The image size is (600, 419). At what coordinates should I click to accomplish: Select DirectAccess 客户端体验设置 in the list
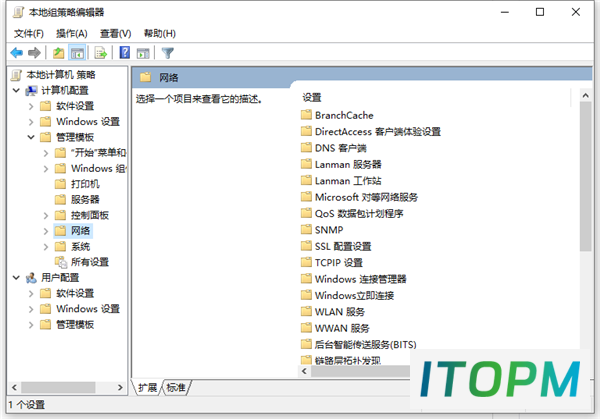tap(378, 132)
